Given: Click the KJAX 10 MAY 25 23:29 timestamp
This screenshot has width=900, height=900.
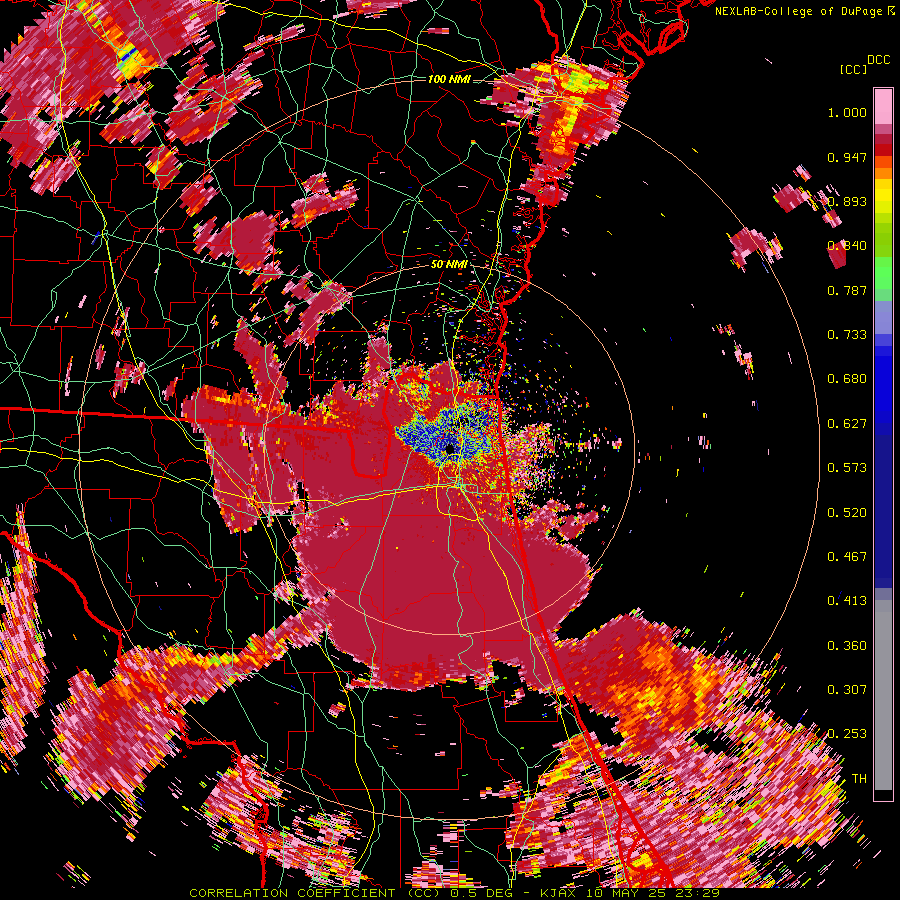Looking at the screenshot, I should coord(630,893).
